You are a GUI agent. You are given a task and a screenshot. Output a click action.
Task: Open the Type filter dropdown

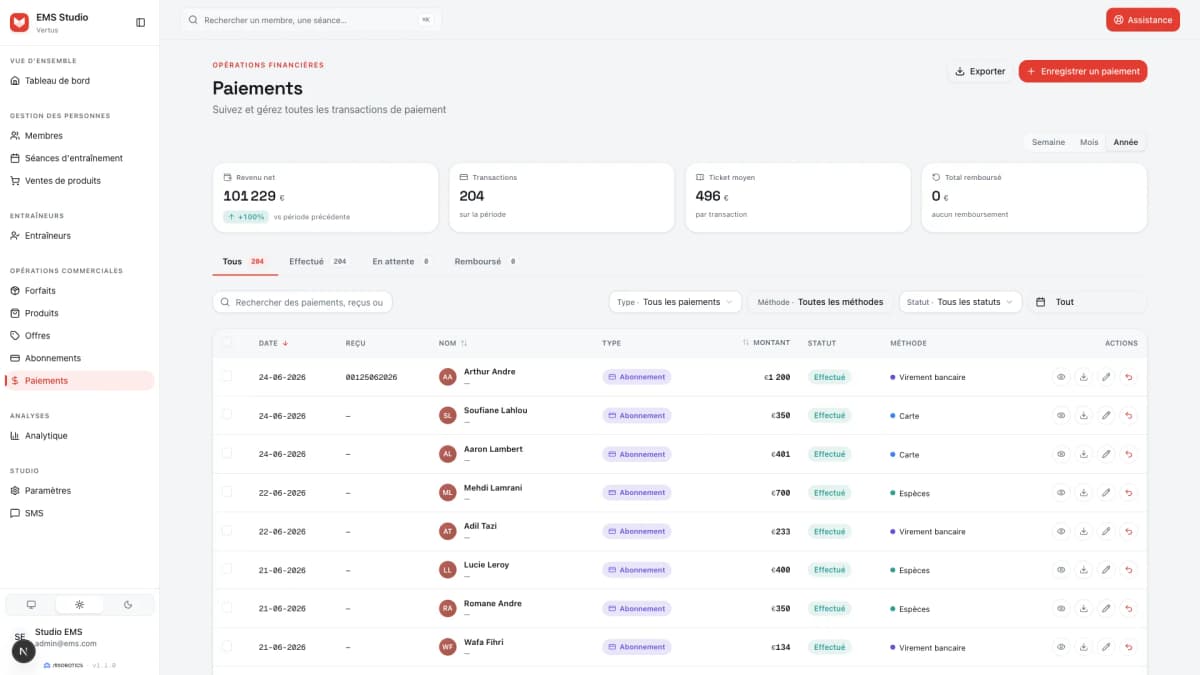tap(675, 302)
